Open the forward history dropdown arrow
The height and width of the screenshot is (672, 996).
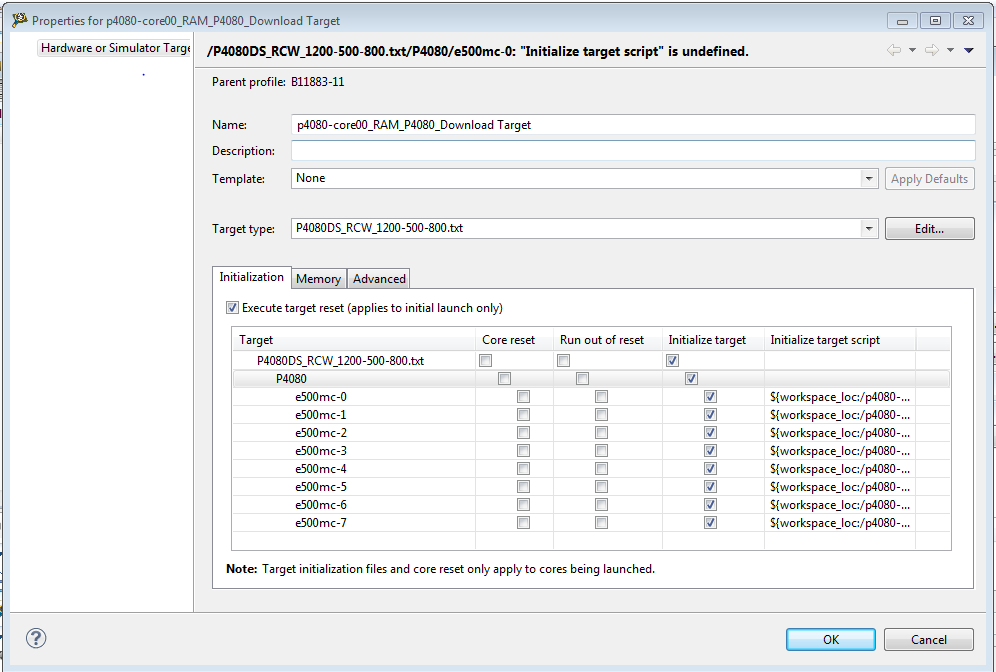click(x=950, y=50)
